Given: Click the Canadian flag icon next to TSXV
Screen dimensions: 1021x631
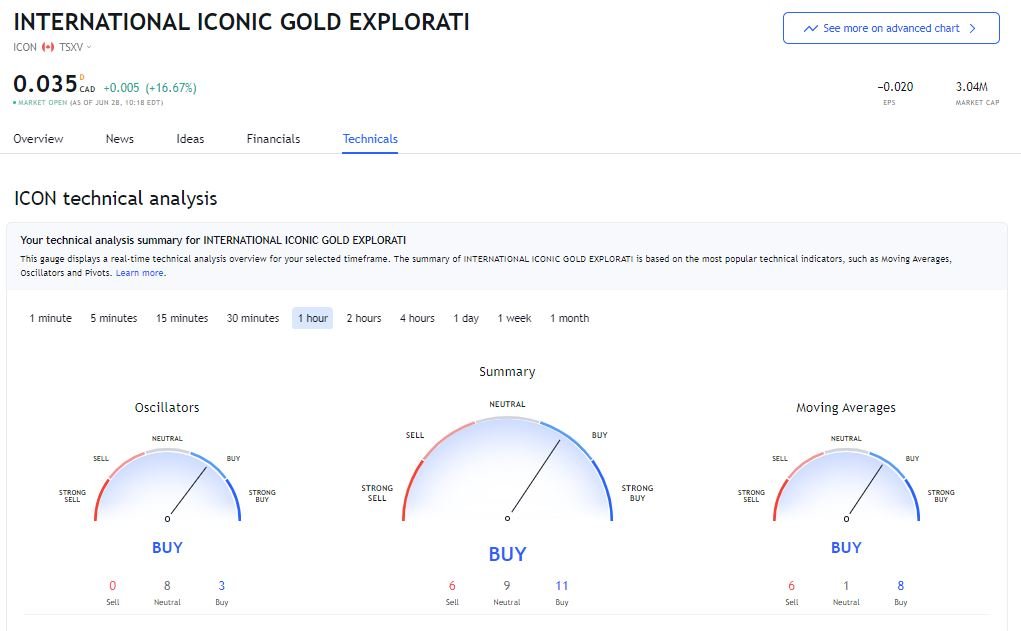Looking at the screenshot, I should pyautogui.click(x=48, y=47).
